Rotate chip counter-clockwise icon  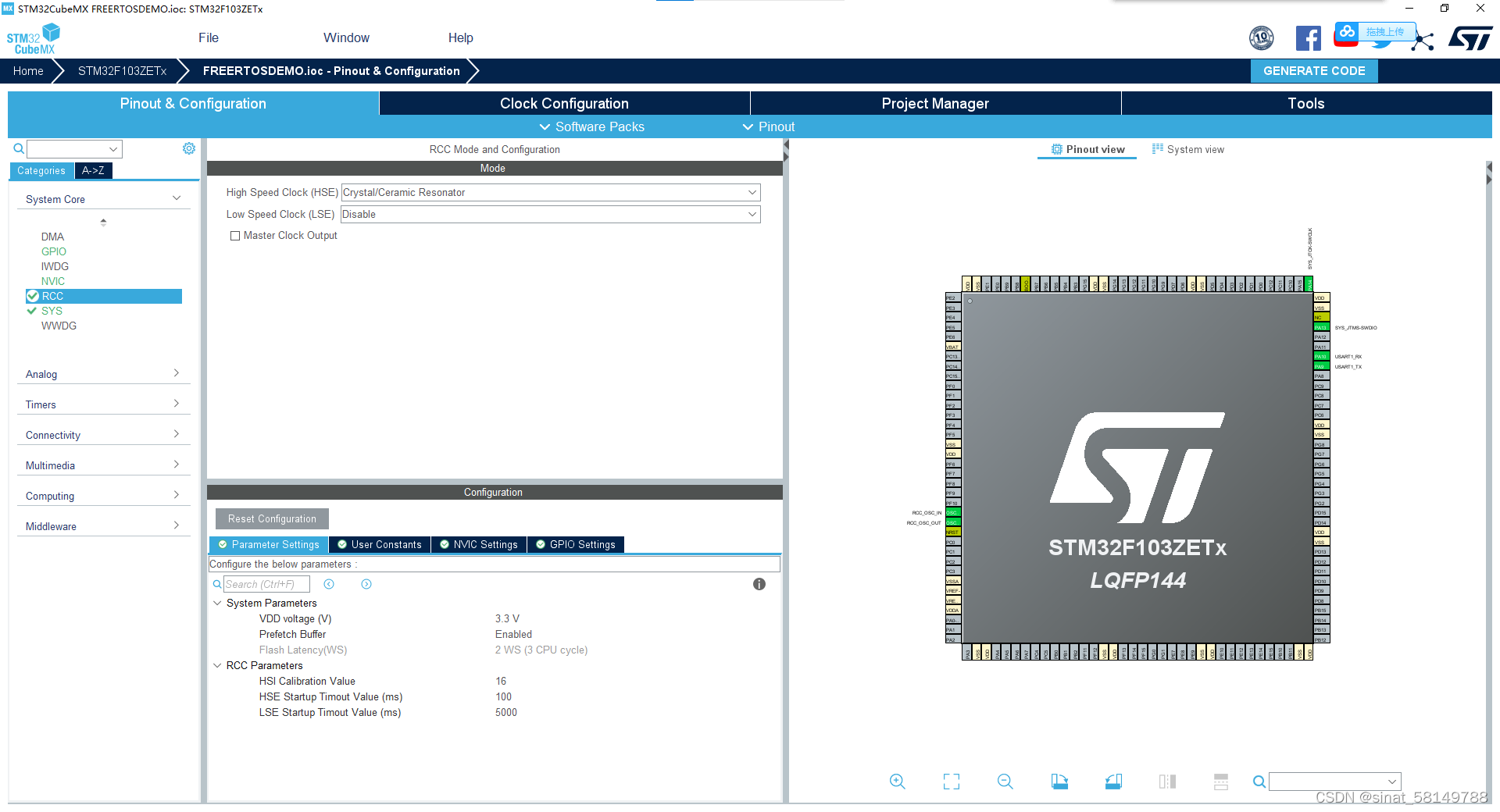tap(1113, 782)
